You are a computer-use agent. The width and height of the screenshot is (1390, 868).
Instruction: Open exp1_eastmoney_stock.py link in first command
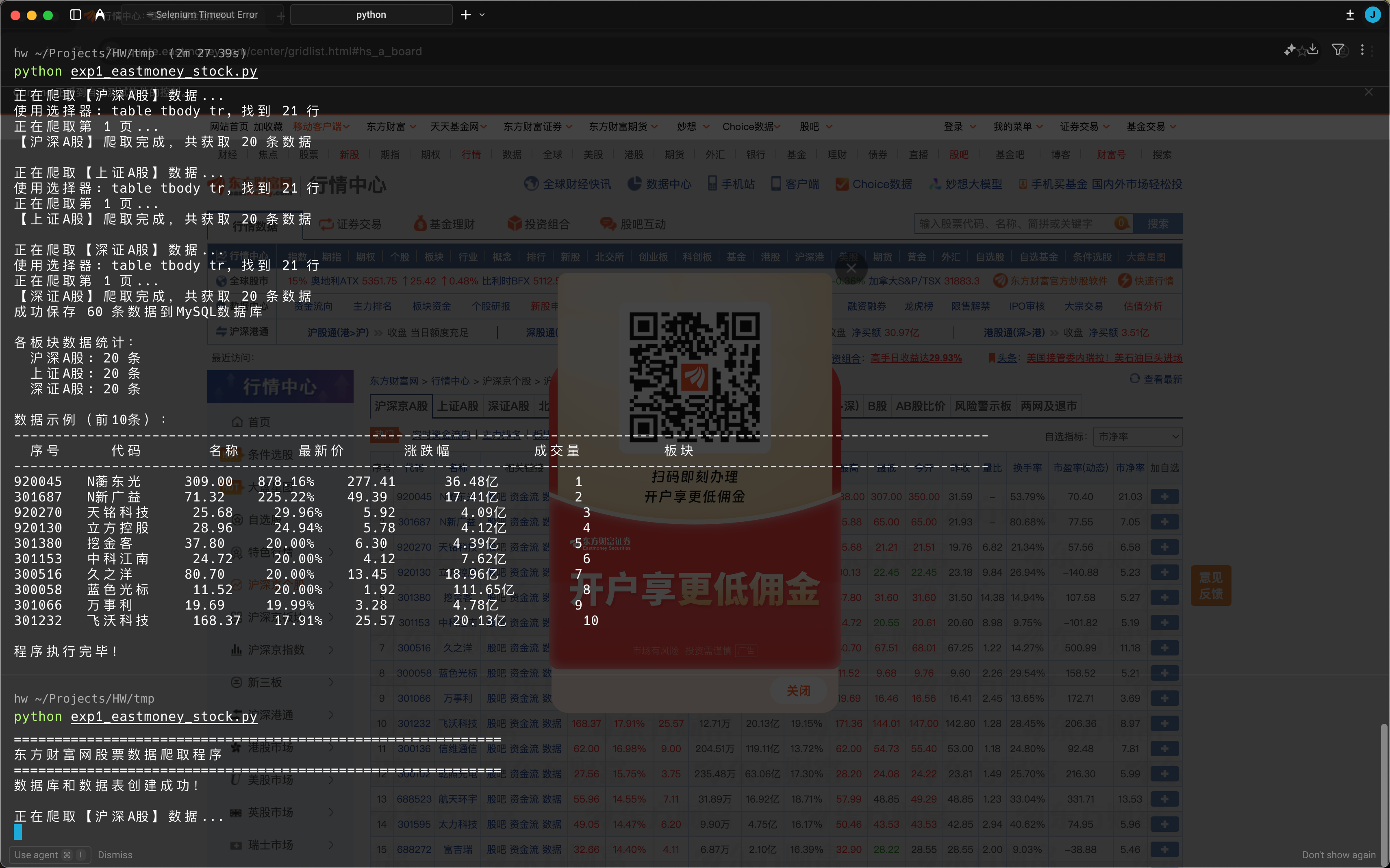click(x=164, y=71)
